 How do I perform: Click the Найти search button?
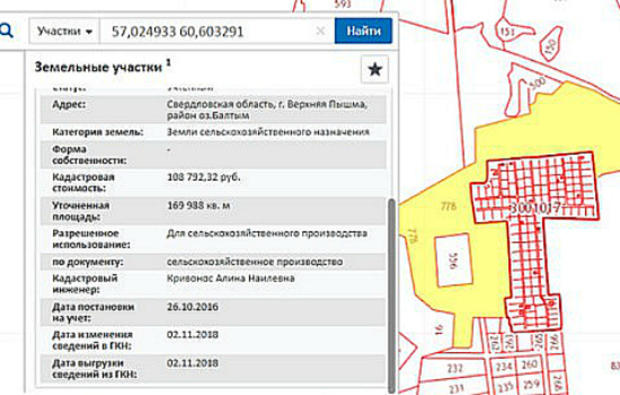363,31
